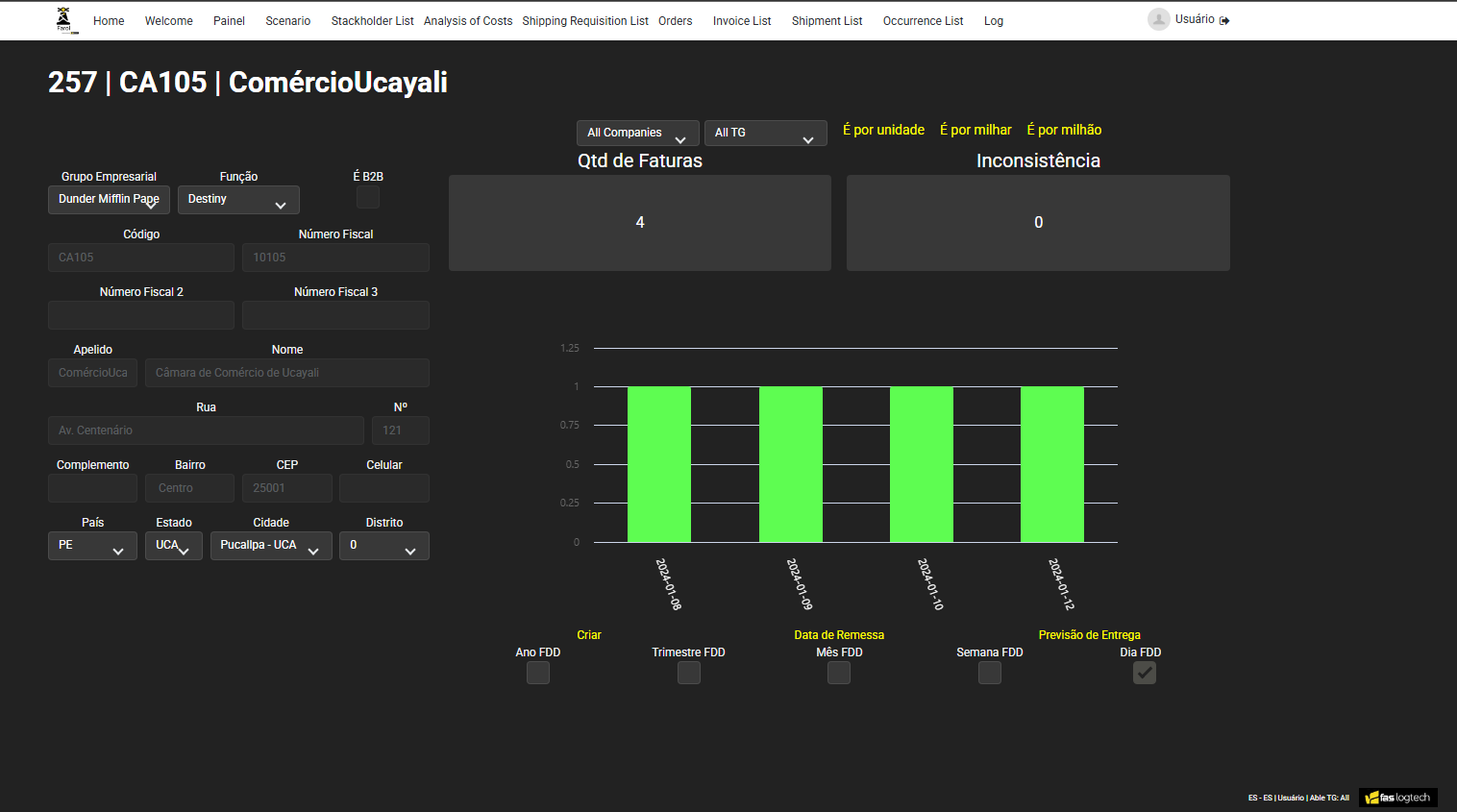Click inside the Número Fiscal 2 input field

pyautogui.click(x=140, y=315)
